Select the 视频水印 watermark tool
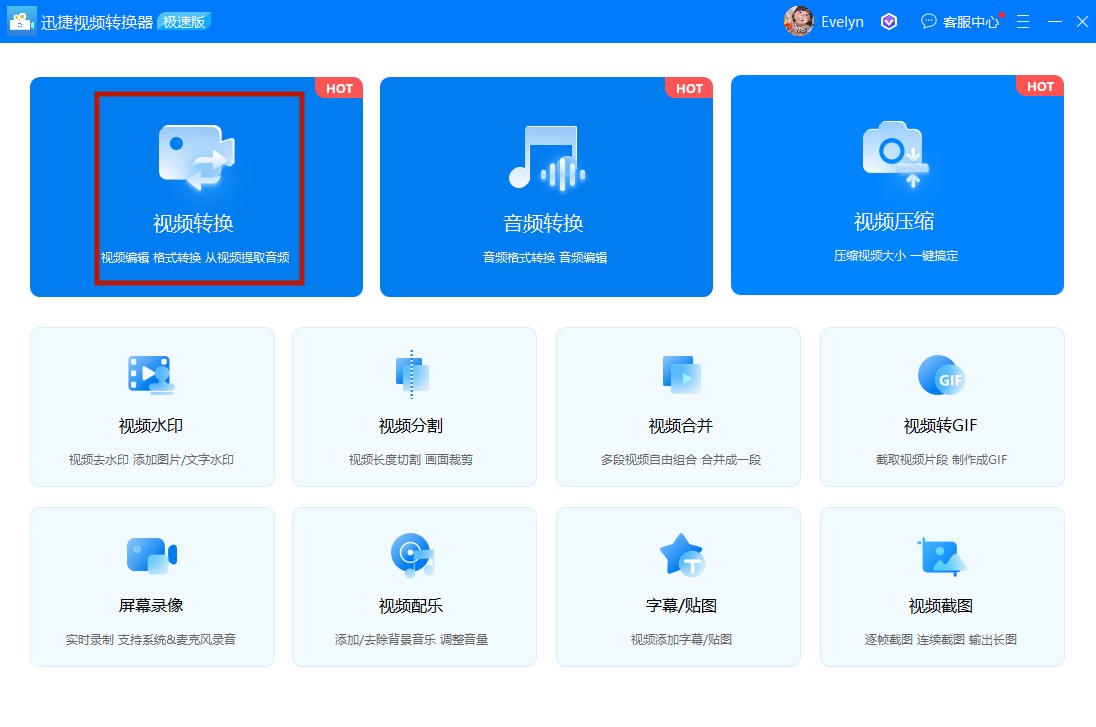Viewport: 1096px width, 727px height. point(152,405)
